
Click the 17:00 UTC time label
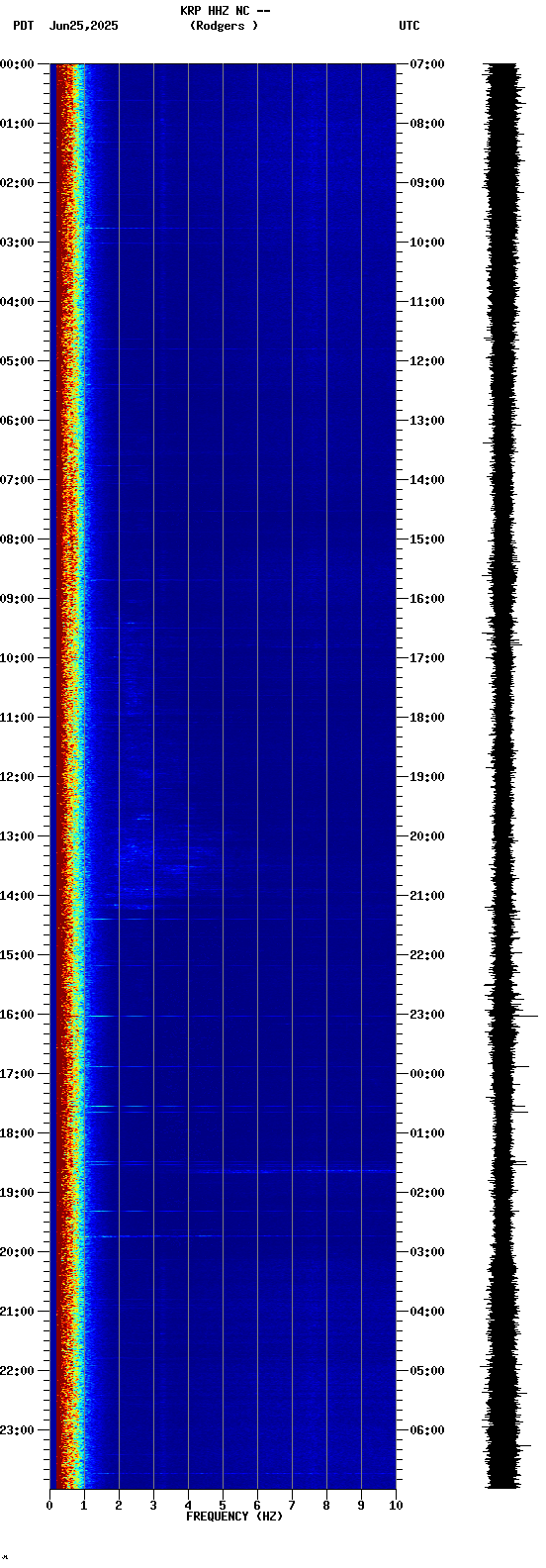[427, 658]
